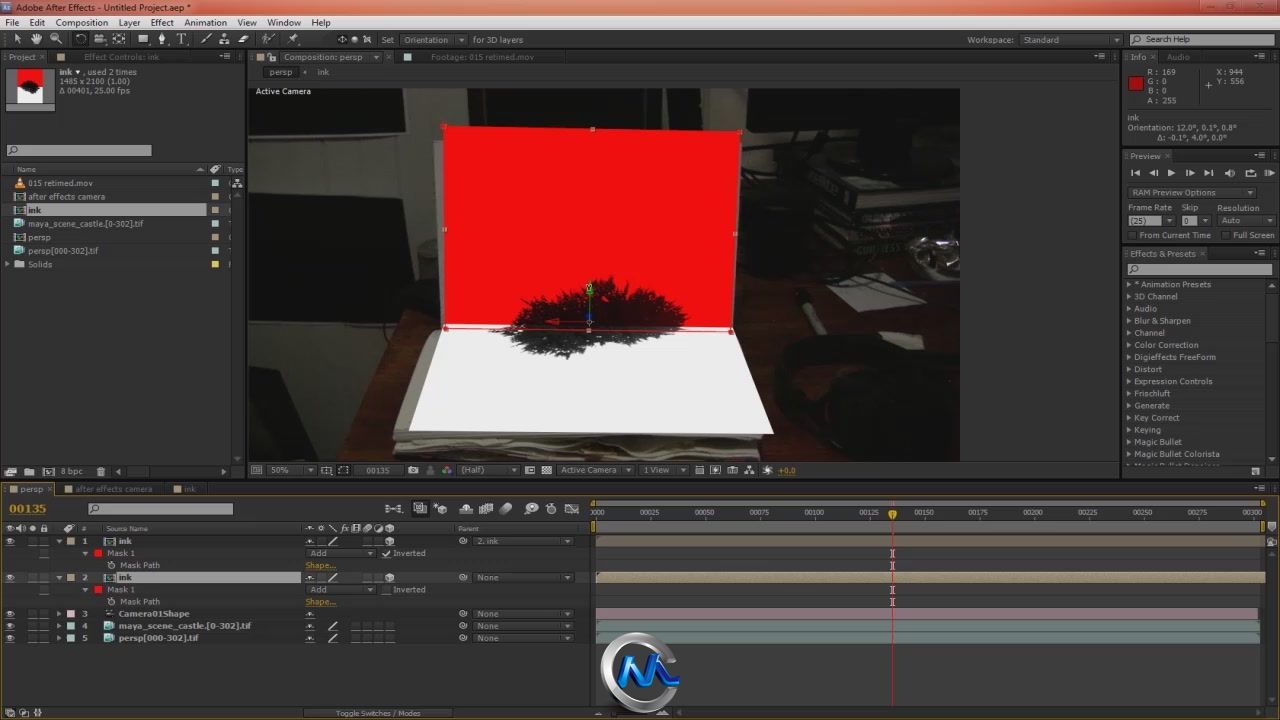Select the Eraser tool
This screenshot has width=1280, height=720.
point(243,39)
